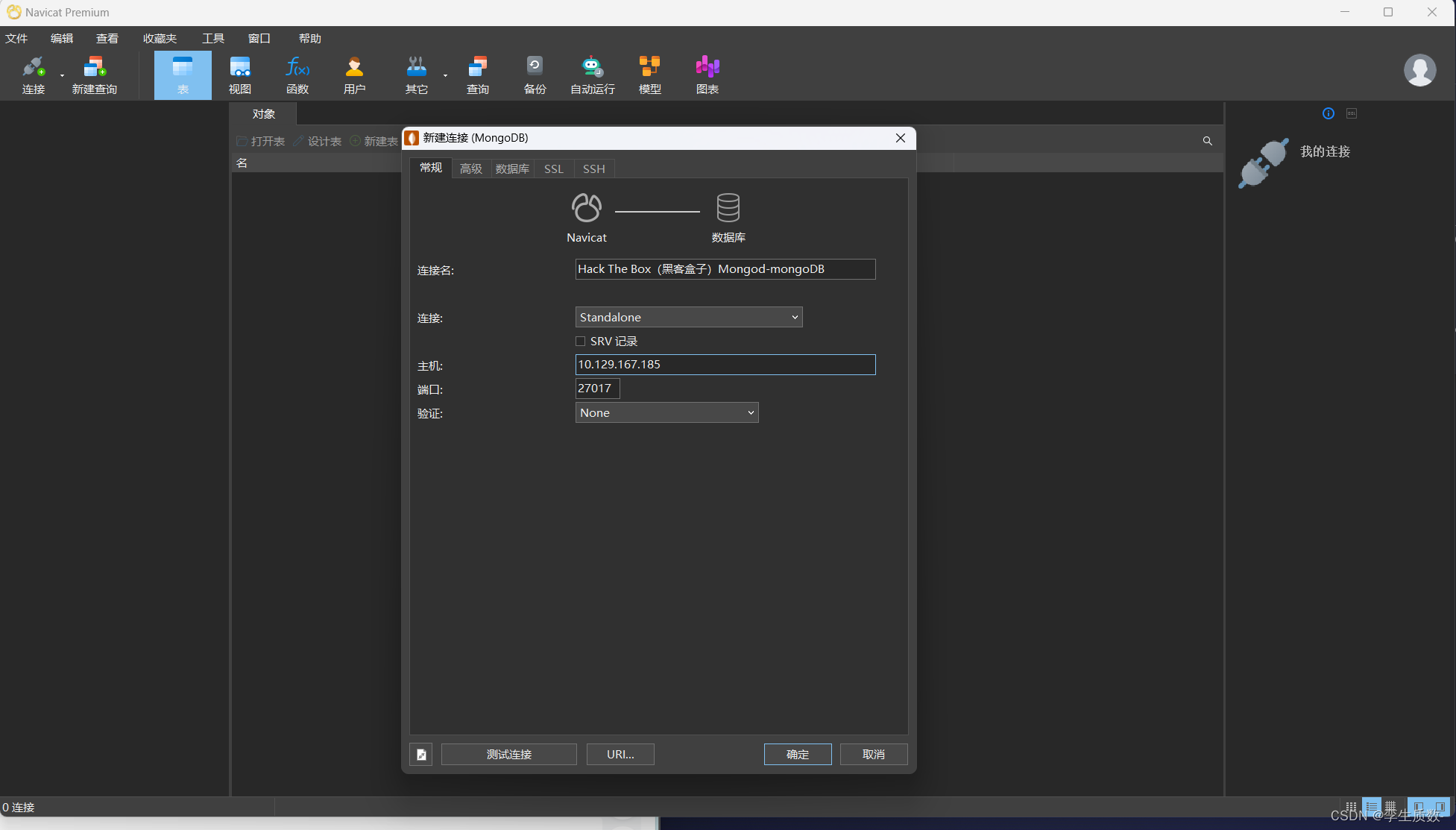Click the 其它 (Others) toolbar icon
Screen dimensions: 1456x830
[x=416, y=75]
